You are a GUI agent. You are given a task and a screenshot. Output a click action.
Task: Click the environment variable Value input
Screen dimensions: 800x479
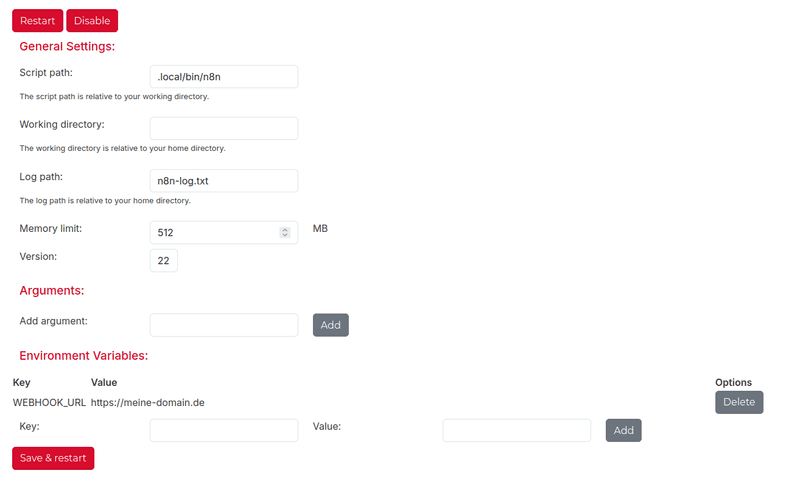tap(516, 430)
